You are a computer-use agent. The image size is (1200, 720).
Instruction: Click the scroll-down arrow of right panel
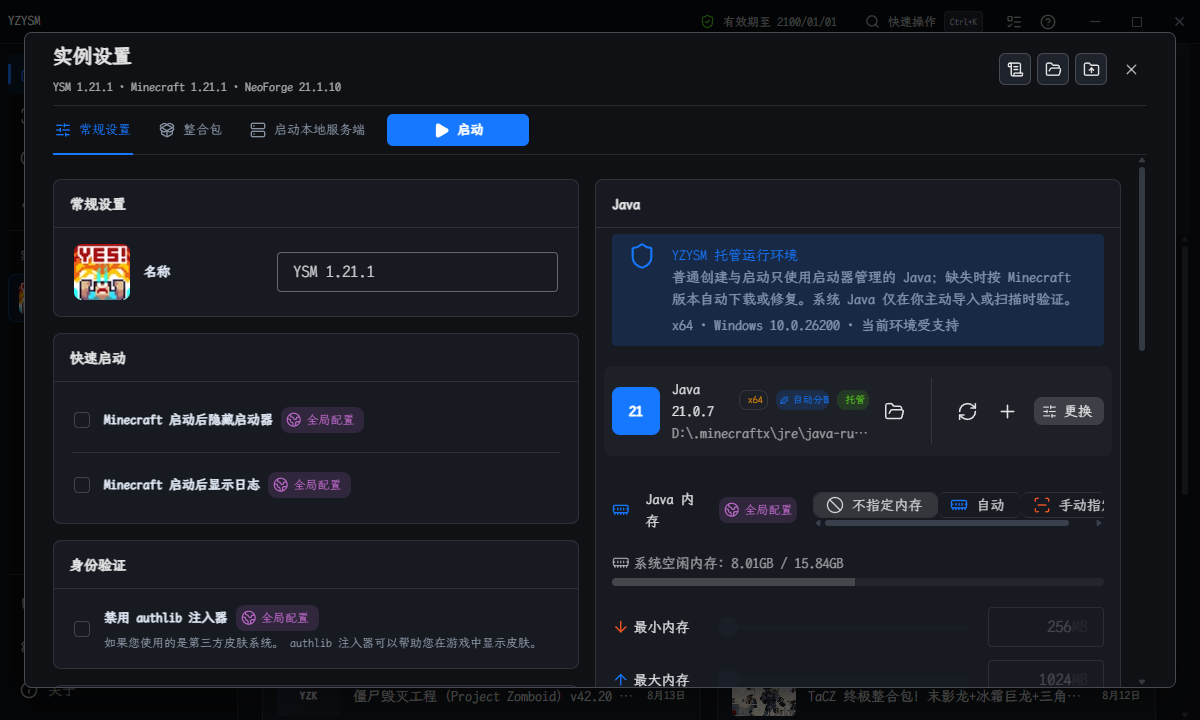coord(1142,682)
